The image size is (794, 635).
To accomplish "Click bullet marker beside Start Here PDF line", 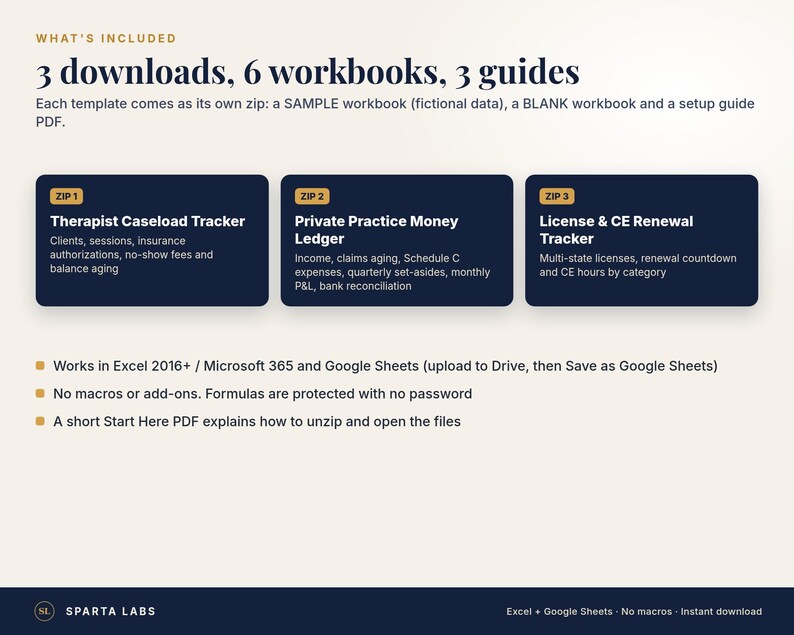I will tap(40, 421).
